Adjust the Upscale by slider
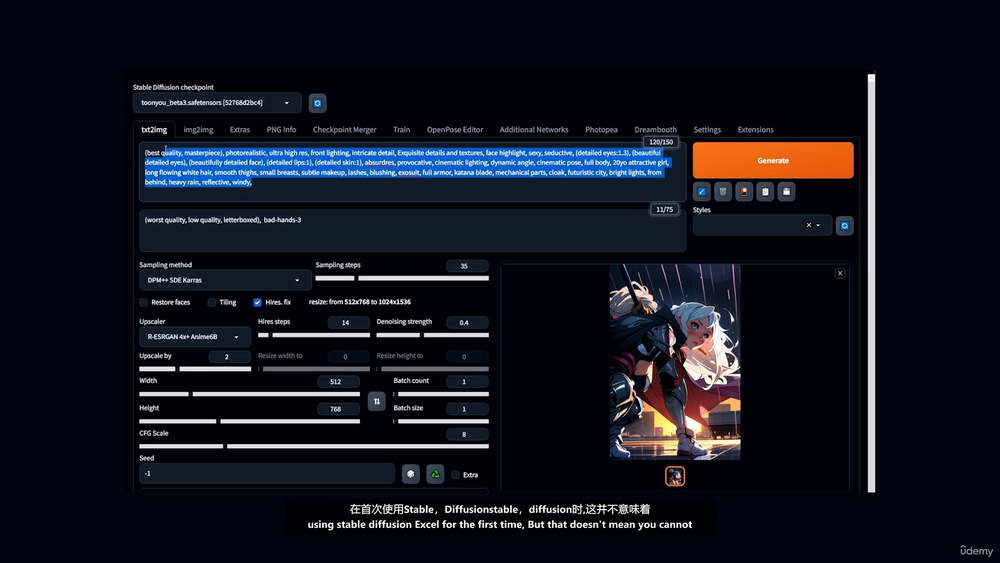The width and height of the screenshot is (1000, 563). click(195, 369)
